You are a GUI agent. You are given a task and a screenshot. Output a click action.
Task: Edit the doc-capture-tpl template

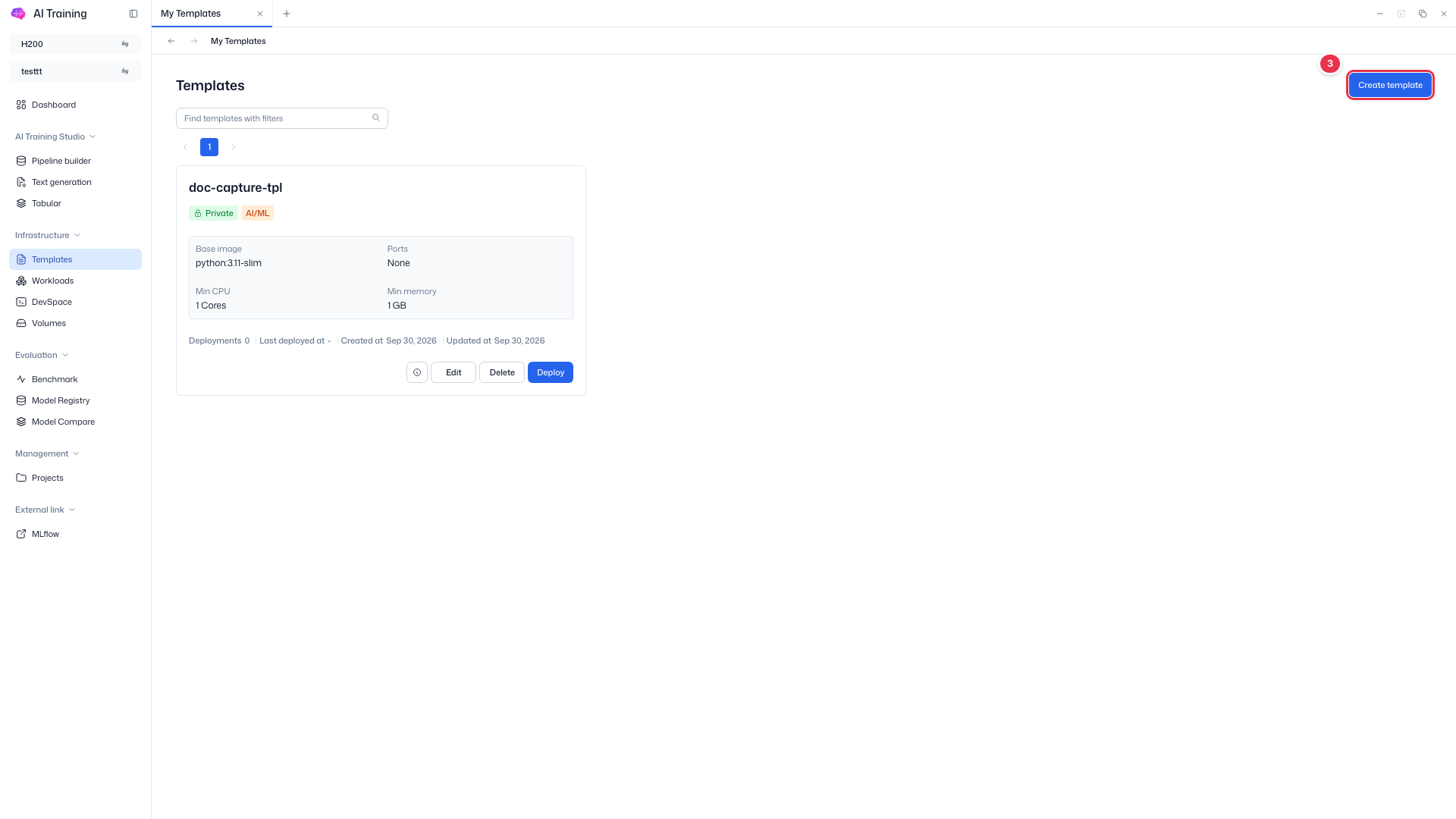tap(453, 372)
